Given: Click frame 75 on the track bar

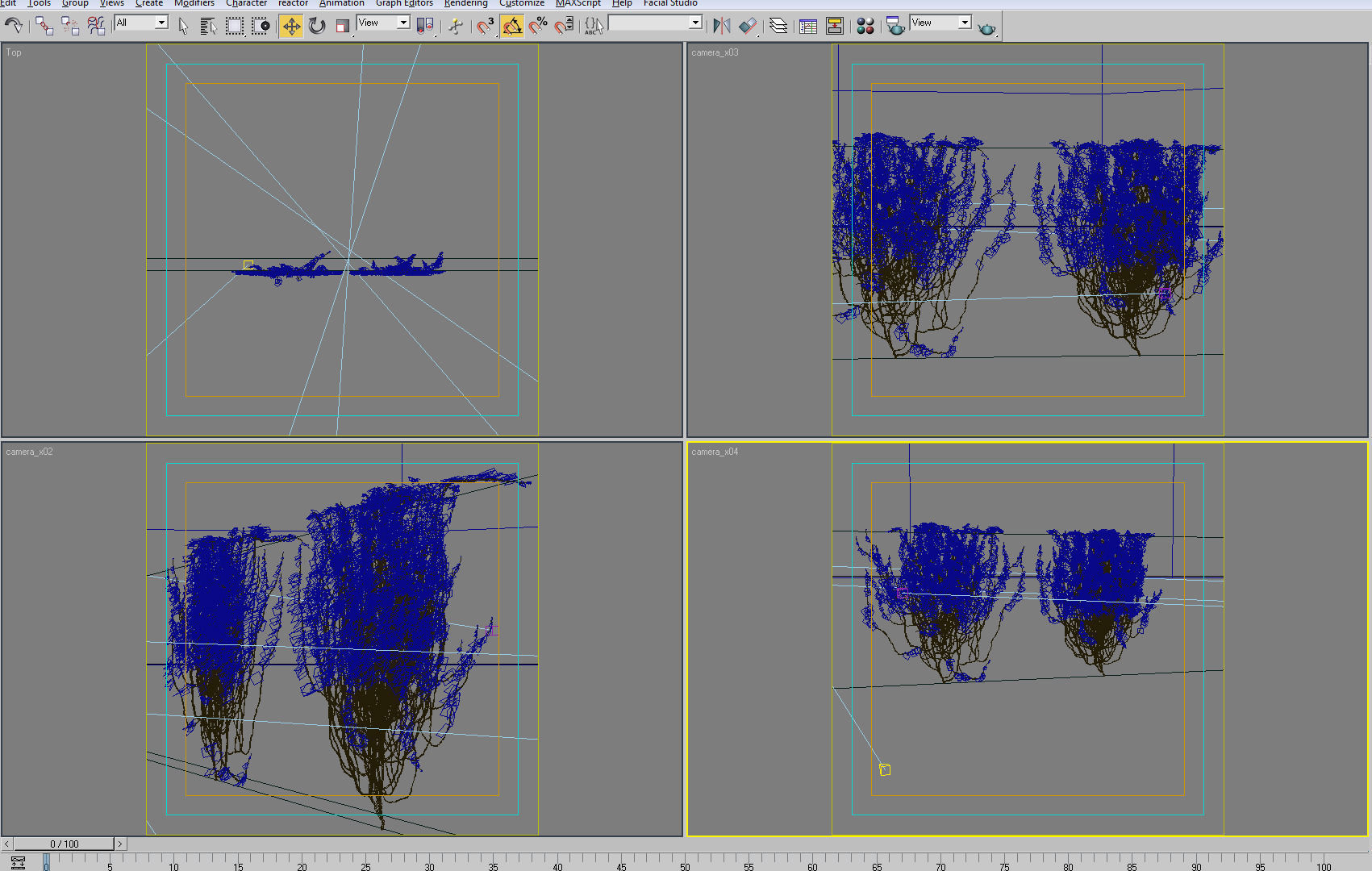Looking at the screenshot, I should (x=1004, y=863).
